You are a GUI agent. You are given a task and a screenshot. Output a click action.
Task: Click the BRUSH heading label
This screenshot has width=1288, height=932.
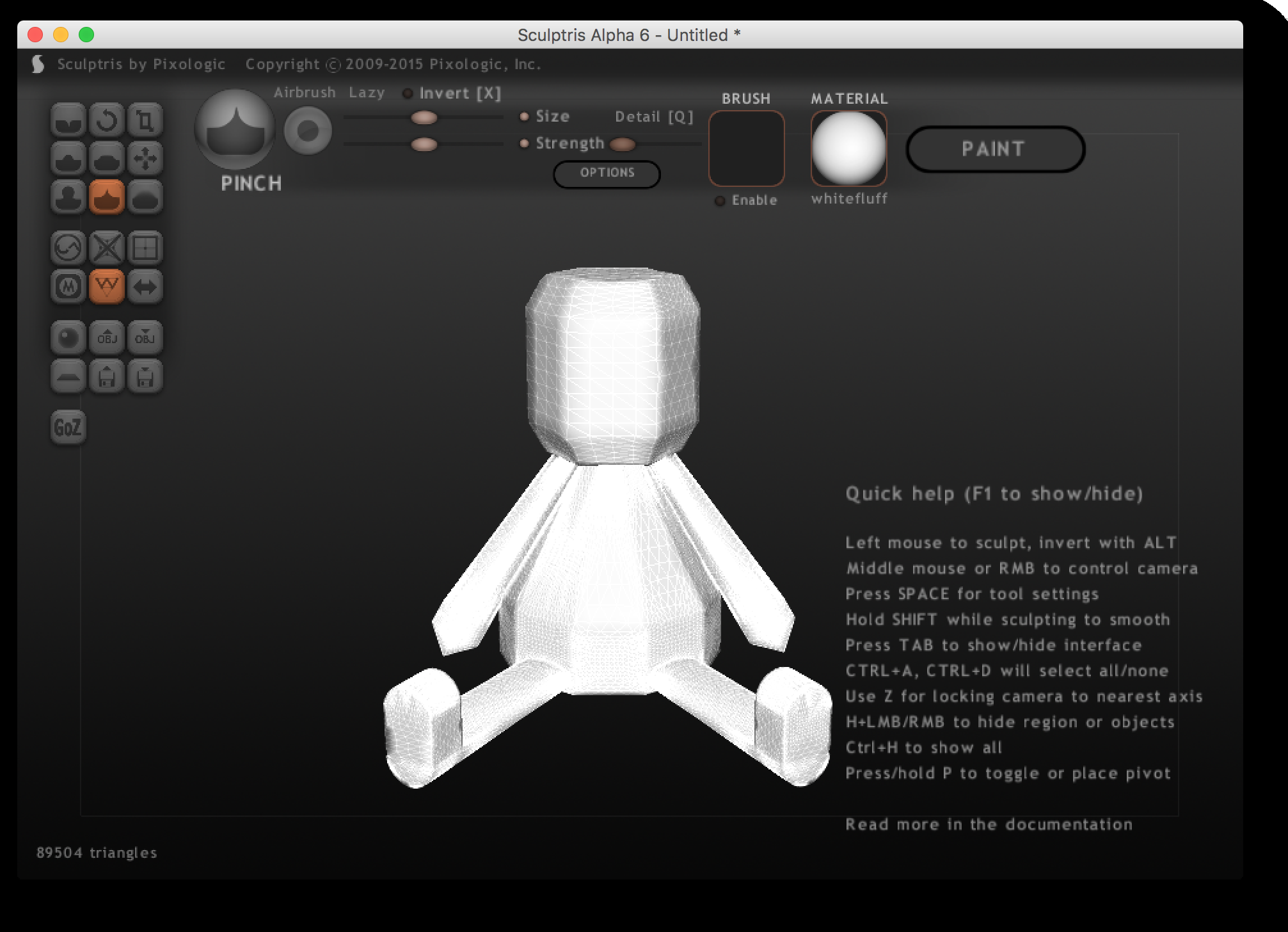746,99
